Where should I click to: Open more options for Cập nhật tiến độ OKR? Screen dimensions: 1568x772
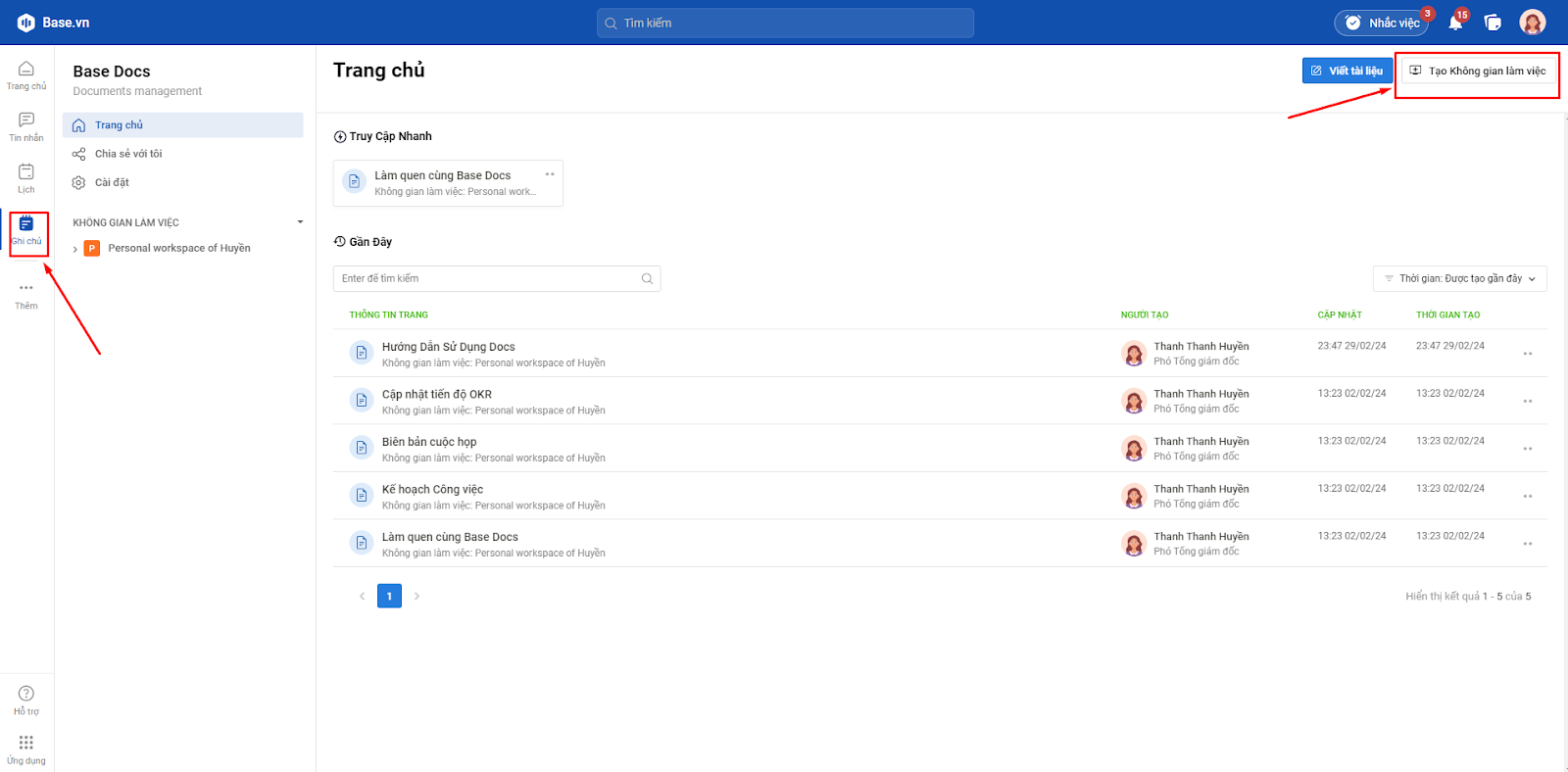pos(1528,402)
